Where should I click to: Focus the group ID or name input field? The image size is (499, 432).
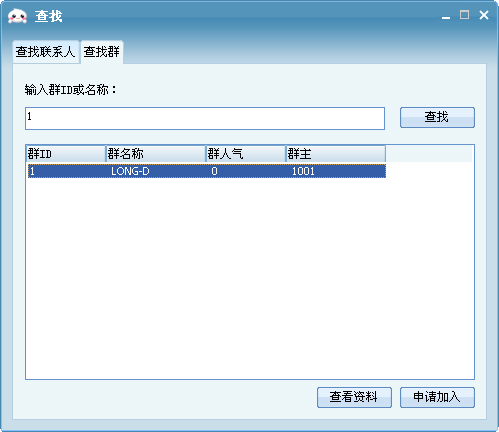tap(205, 118)
